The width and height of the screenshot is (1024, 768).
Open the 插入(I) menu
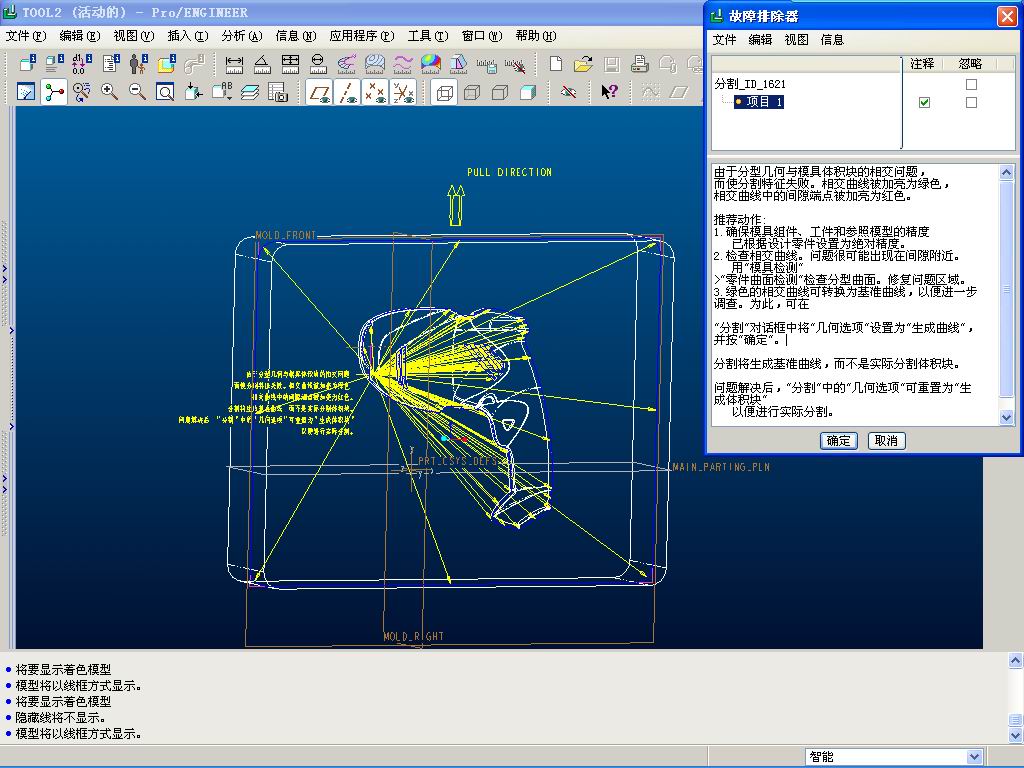188,36
